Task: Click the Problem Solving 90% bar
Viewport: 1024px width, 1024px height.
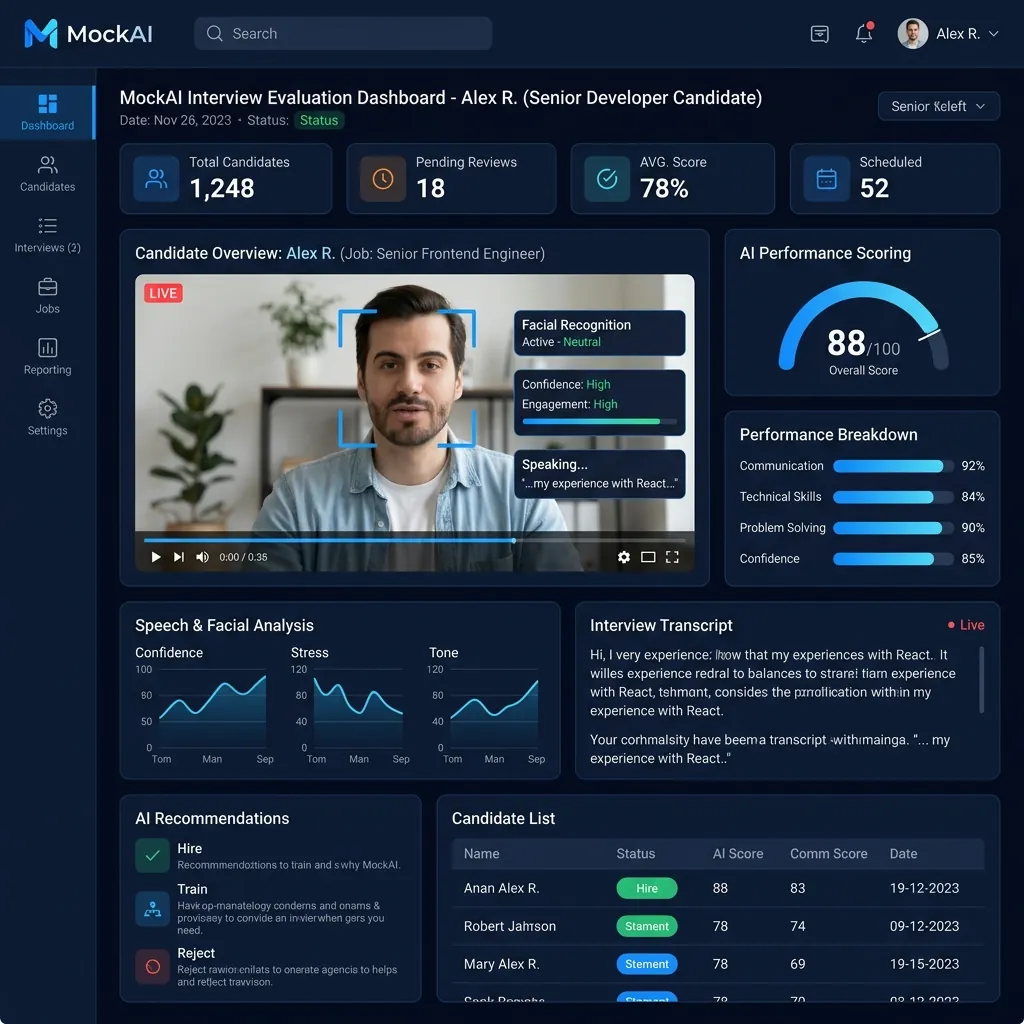Action: 891,528
